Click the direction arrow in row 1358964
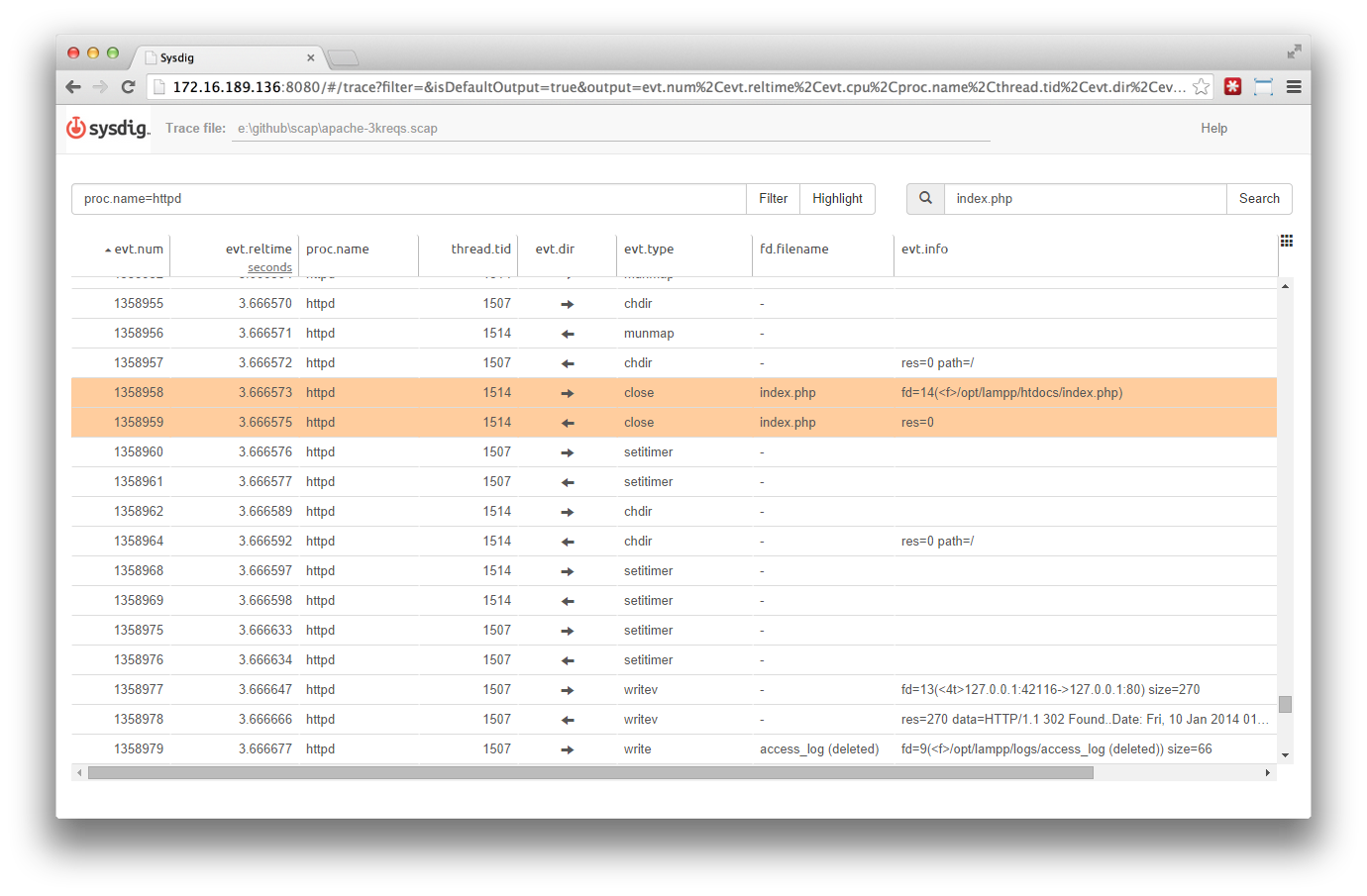This screenshot has width=1367, height=896. (x=568, y=542)
